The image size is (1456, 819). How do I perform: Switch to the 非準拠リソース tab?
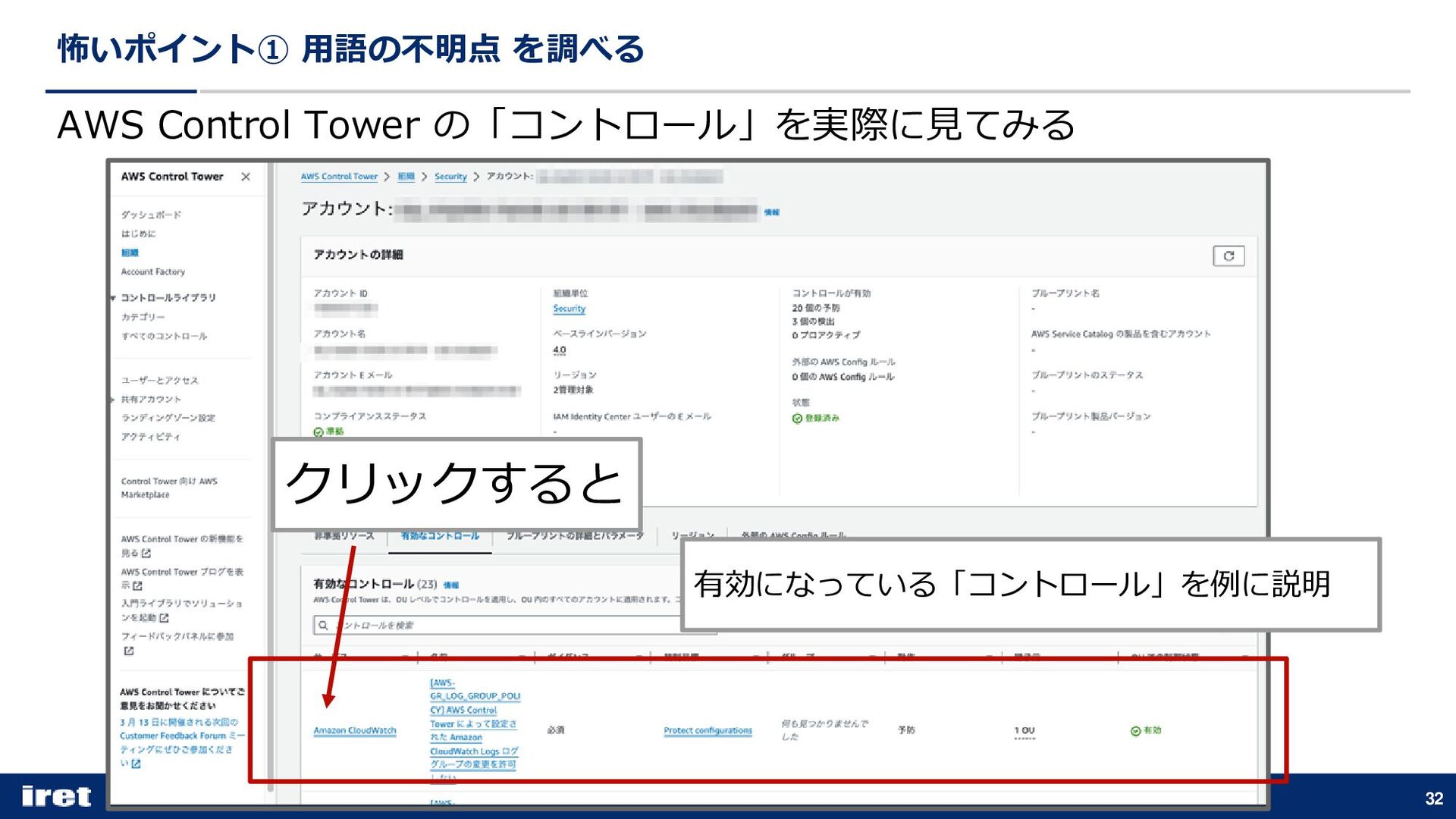click(344, 535)
